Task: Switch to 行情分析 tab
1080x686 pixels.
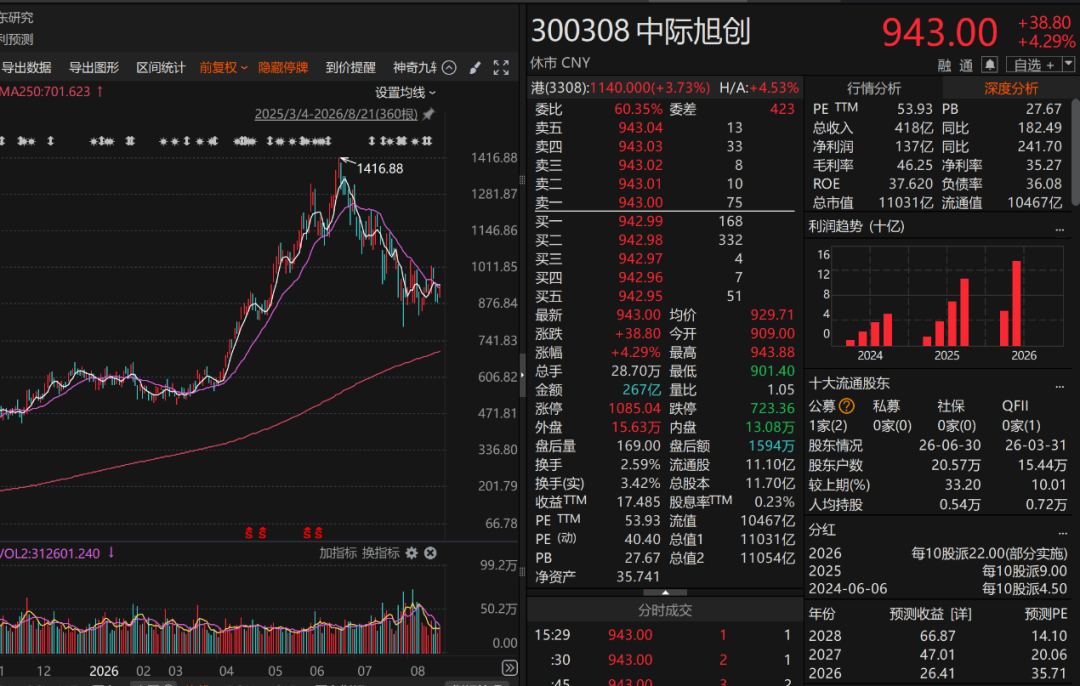Action: pos(874,88)
